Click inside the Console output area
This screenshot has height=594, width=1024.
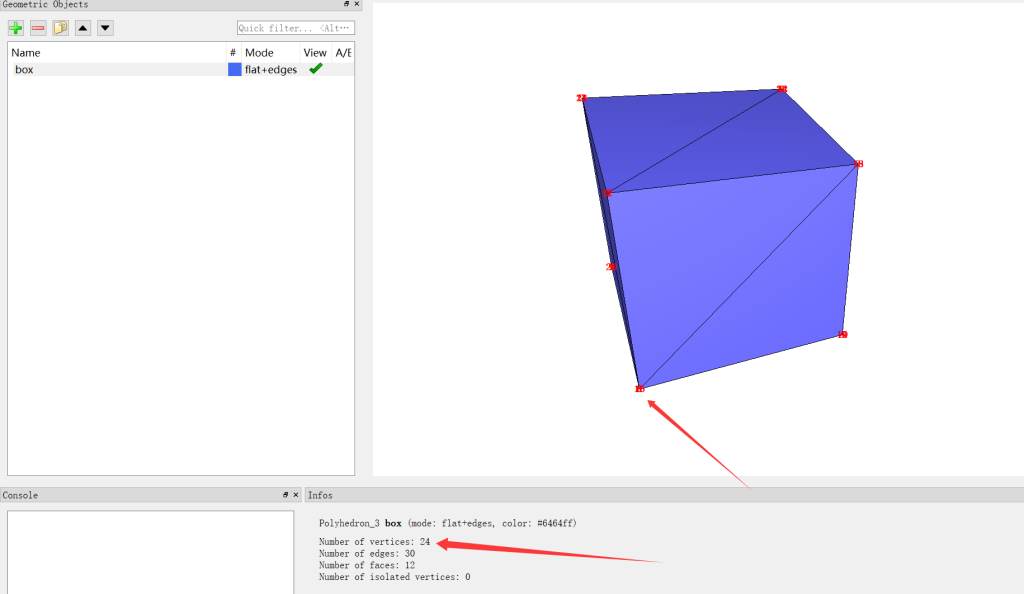click(150, 550)
